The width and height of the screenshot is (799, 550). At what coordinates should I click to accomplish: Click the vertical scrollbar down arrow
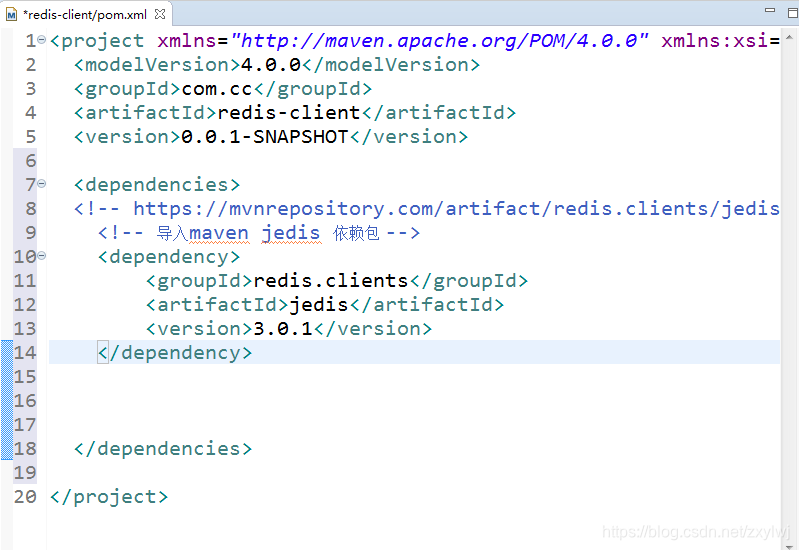789,546
